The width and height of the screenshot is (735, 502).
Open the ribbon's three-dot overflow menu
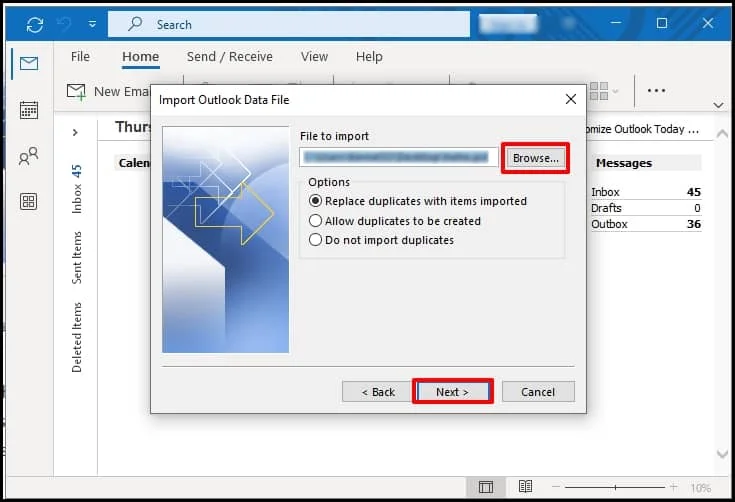(656, 91)
